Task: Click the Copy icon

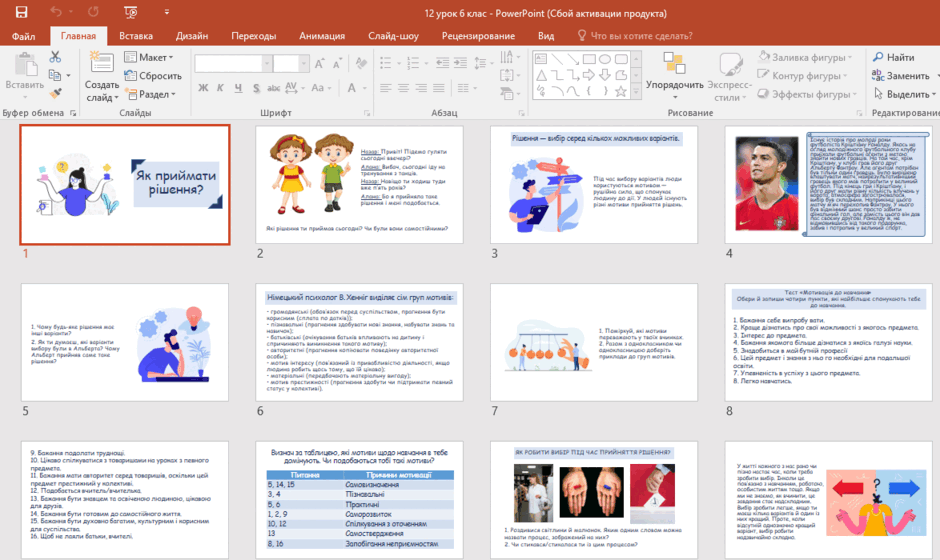Action: coord(55,76)
